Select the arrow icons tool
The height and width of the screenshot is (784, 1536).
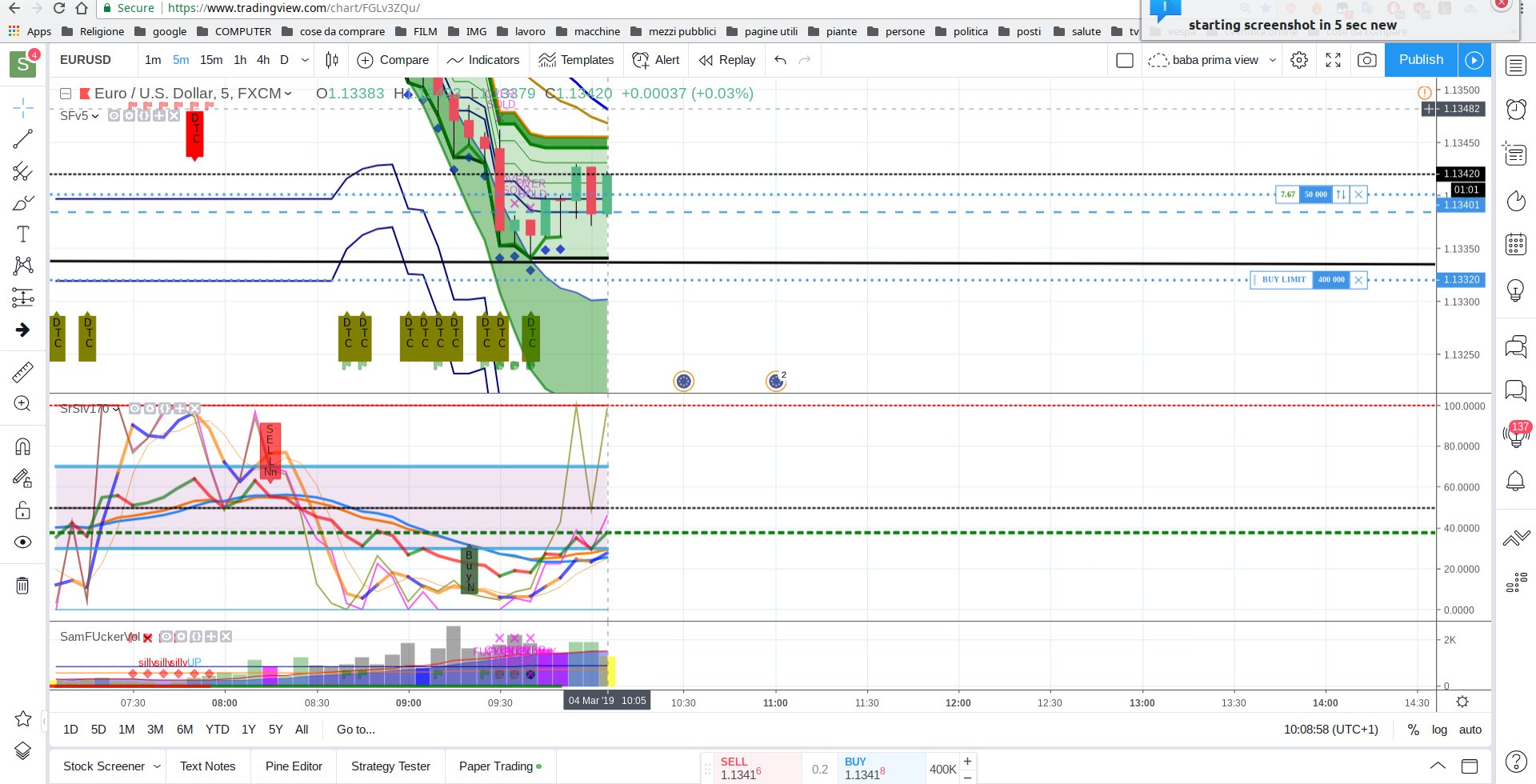tap(22, 330)
